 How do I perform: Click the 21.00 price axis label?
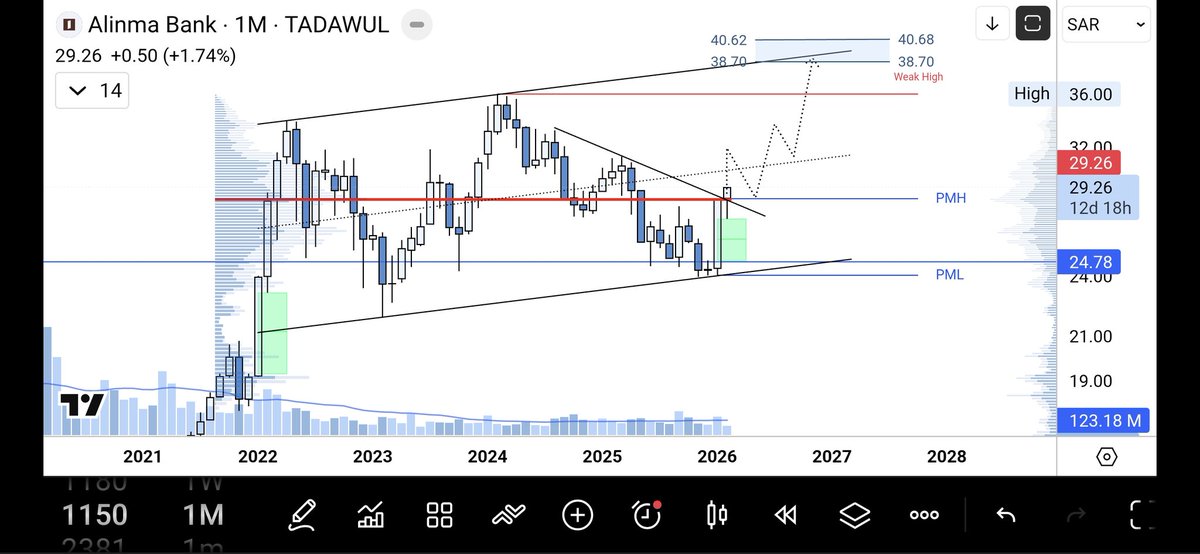(1090, 337)
